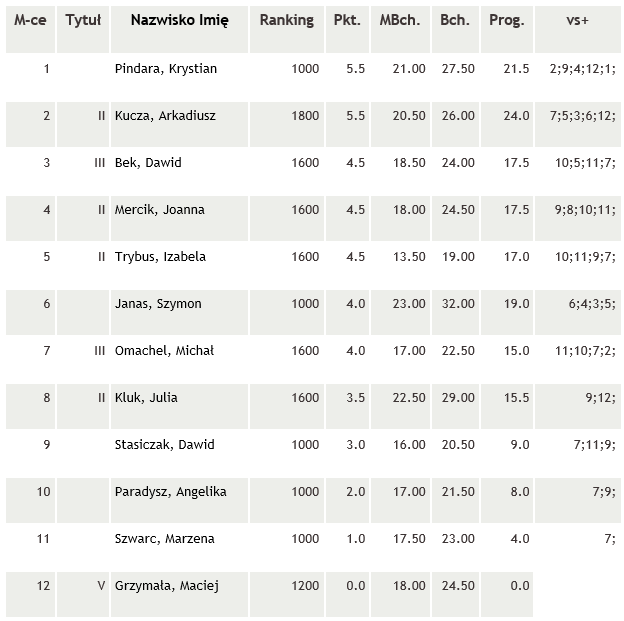Click the name Bek, Dawid

click(148, 163)
